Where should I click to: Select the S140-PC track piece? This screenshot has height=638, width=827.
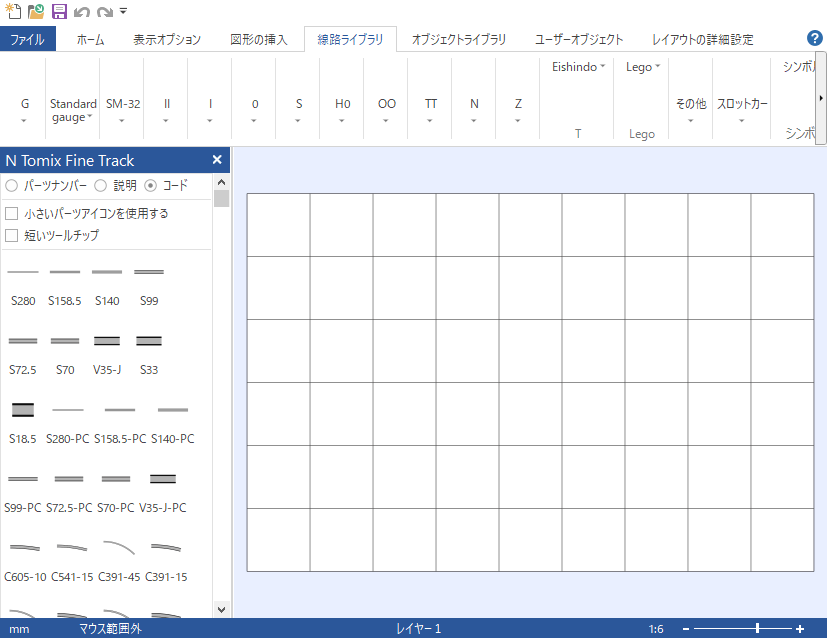(173, 423)
